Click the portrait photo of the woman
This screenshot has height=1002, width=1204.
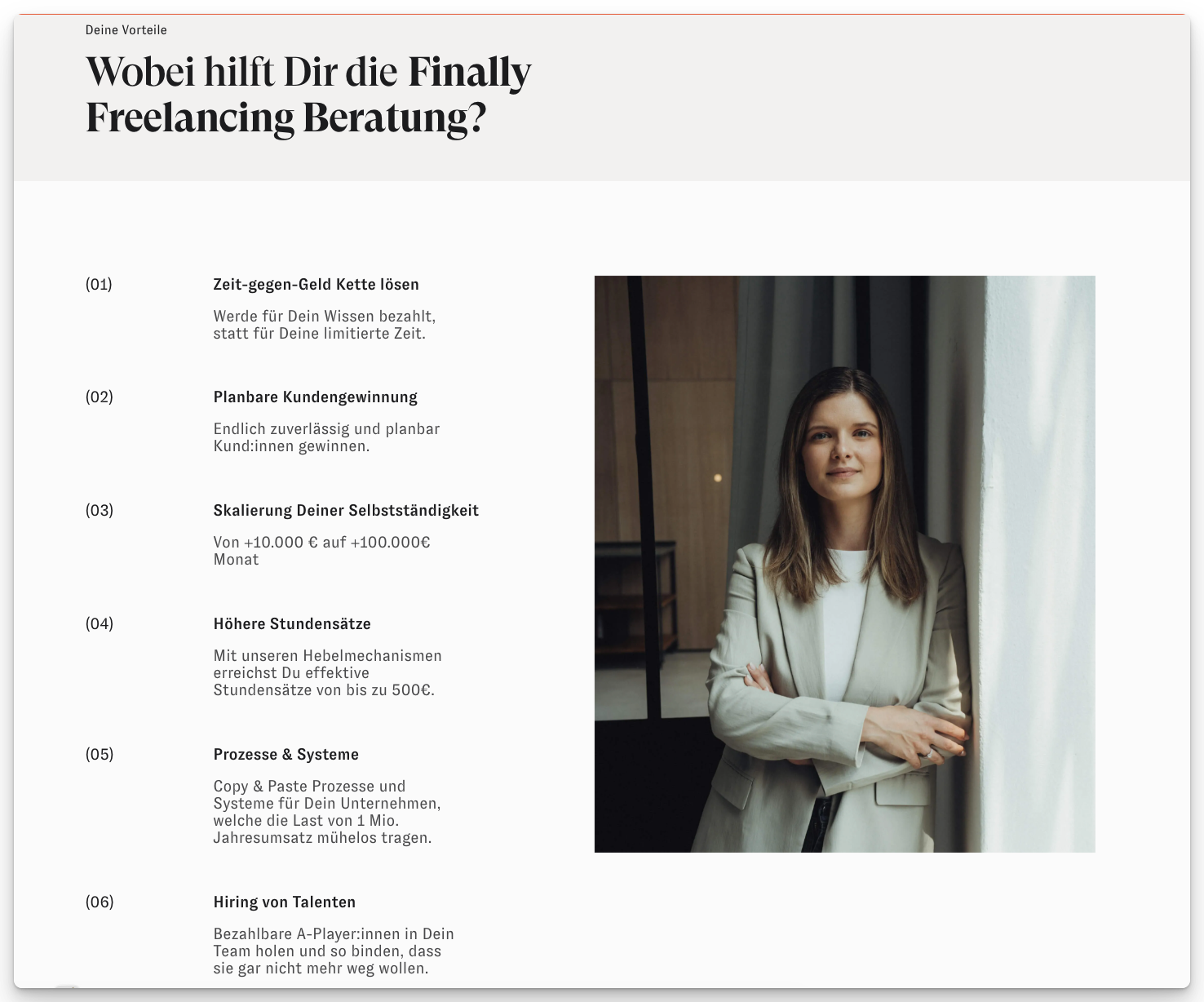(x=844, y=564)
